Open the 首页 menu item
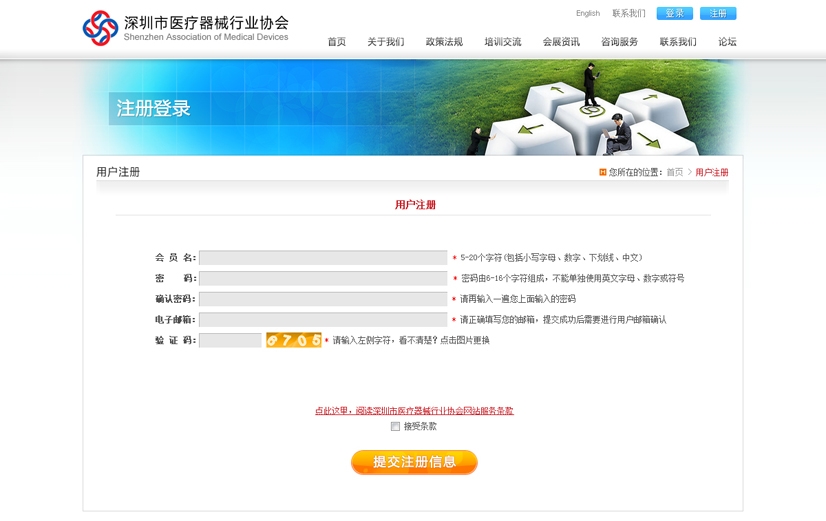Viewport: 826px width, 521px height. 336,42
